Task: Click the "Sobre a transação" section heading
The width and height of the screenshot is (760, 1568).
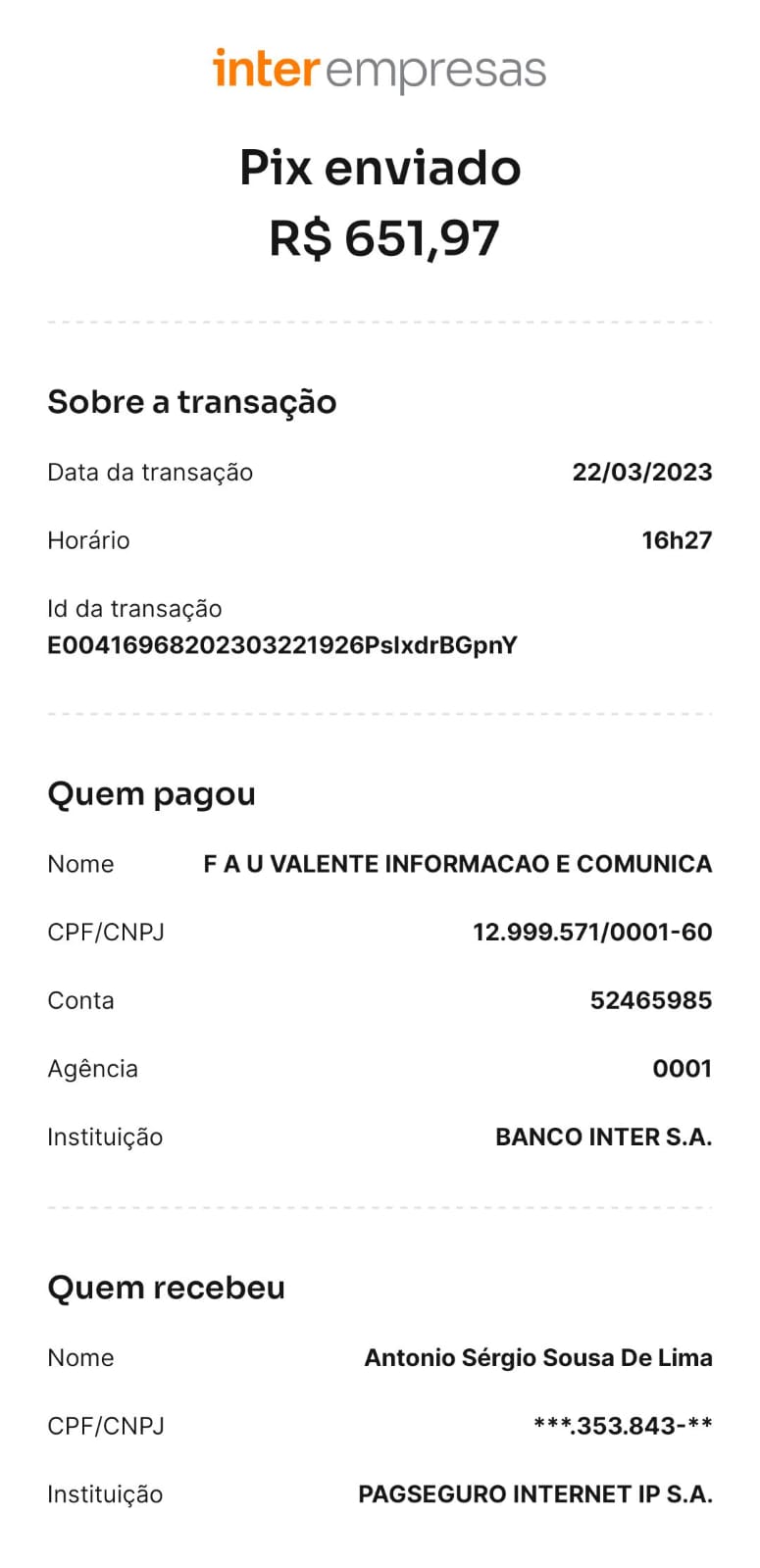Action: (191, 402)
